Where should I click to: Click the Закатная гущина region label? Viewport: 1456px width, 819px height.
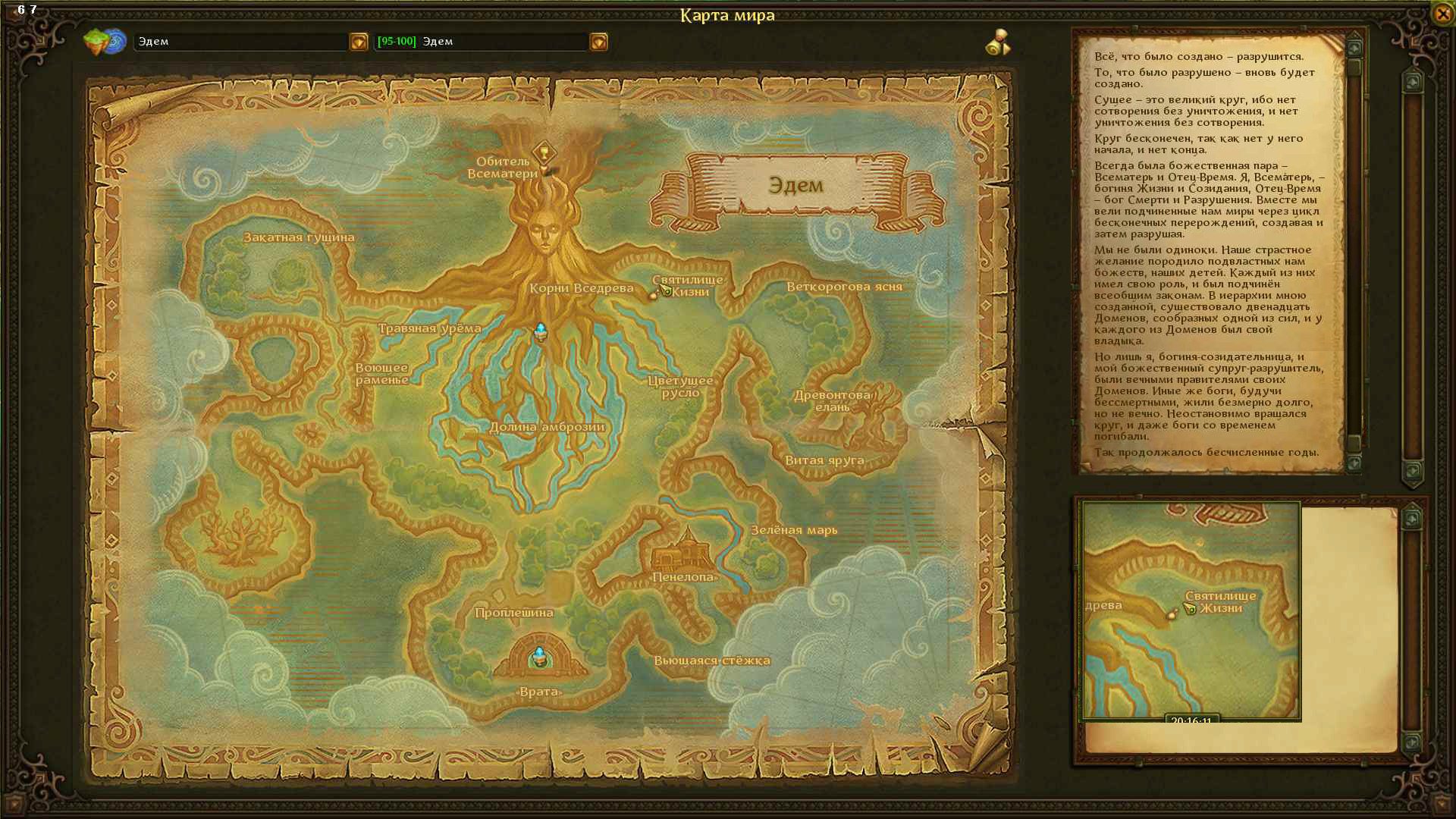[299, 237]
